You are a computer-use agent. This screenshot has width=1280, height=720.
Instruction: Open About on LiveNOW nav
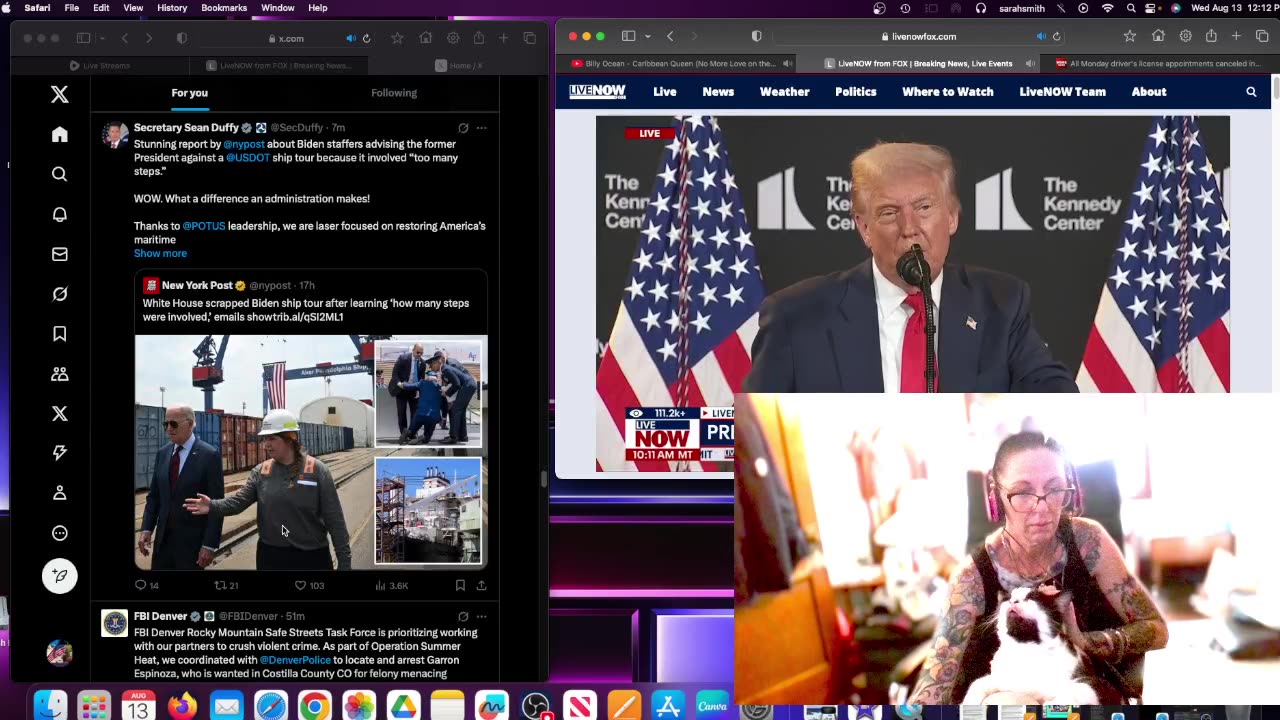tap(1149, 92)
